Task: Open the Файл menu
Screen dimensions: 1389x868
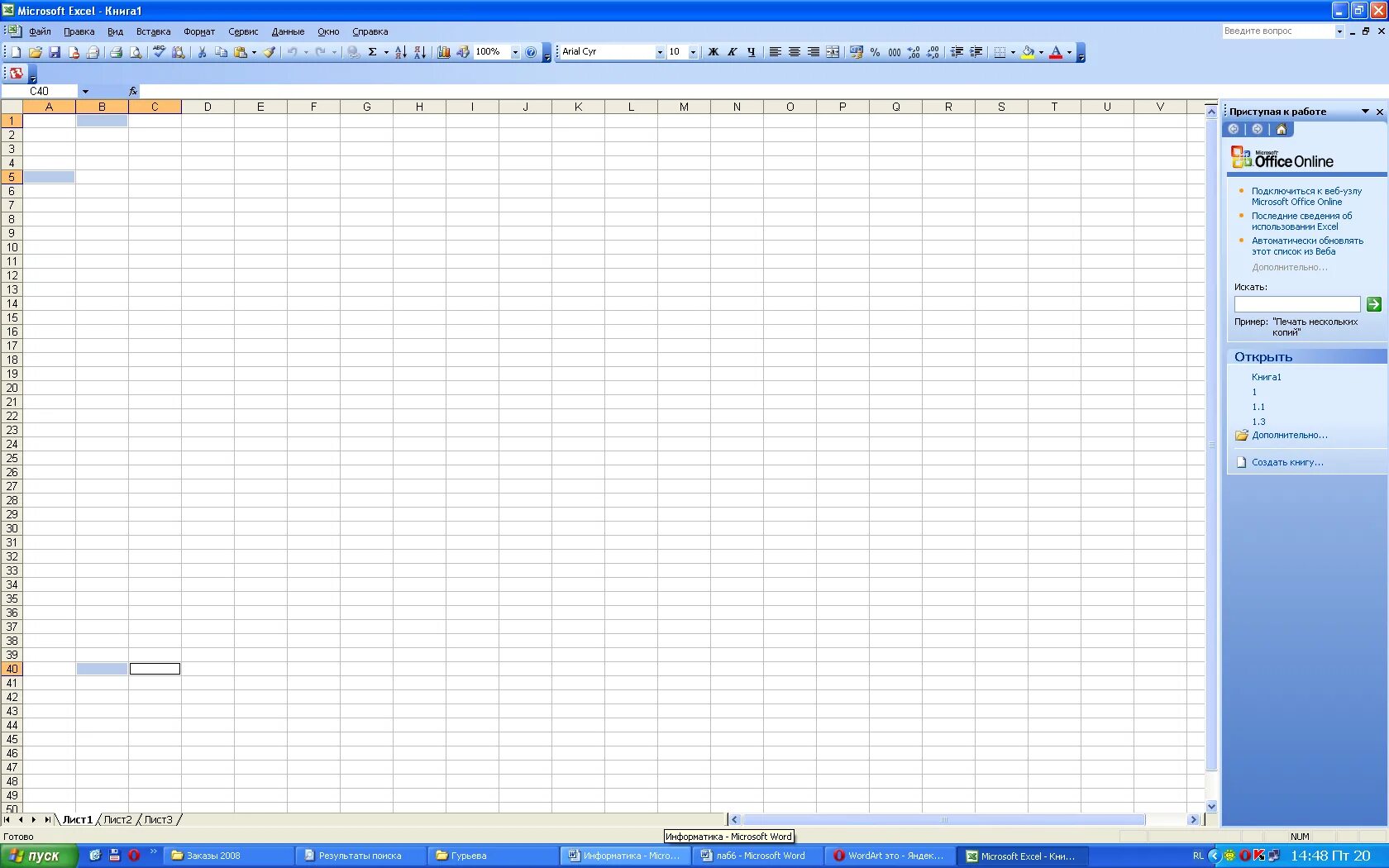Action: point(40,31)
